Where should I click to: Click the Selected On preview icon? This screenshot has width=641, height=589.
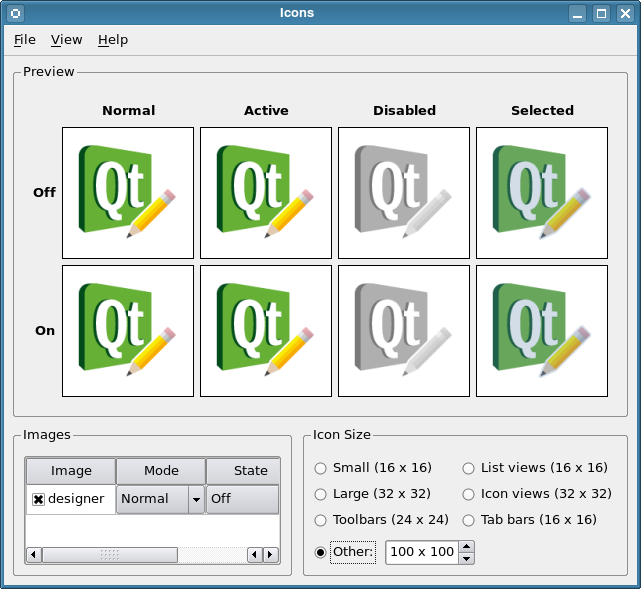pos(542,331)
